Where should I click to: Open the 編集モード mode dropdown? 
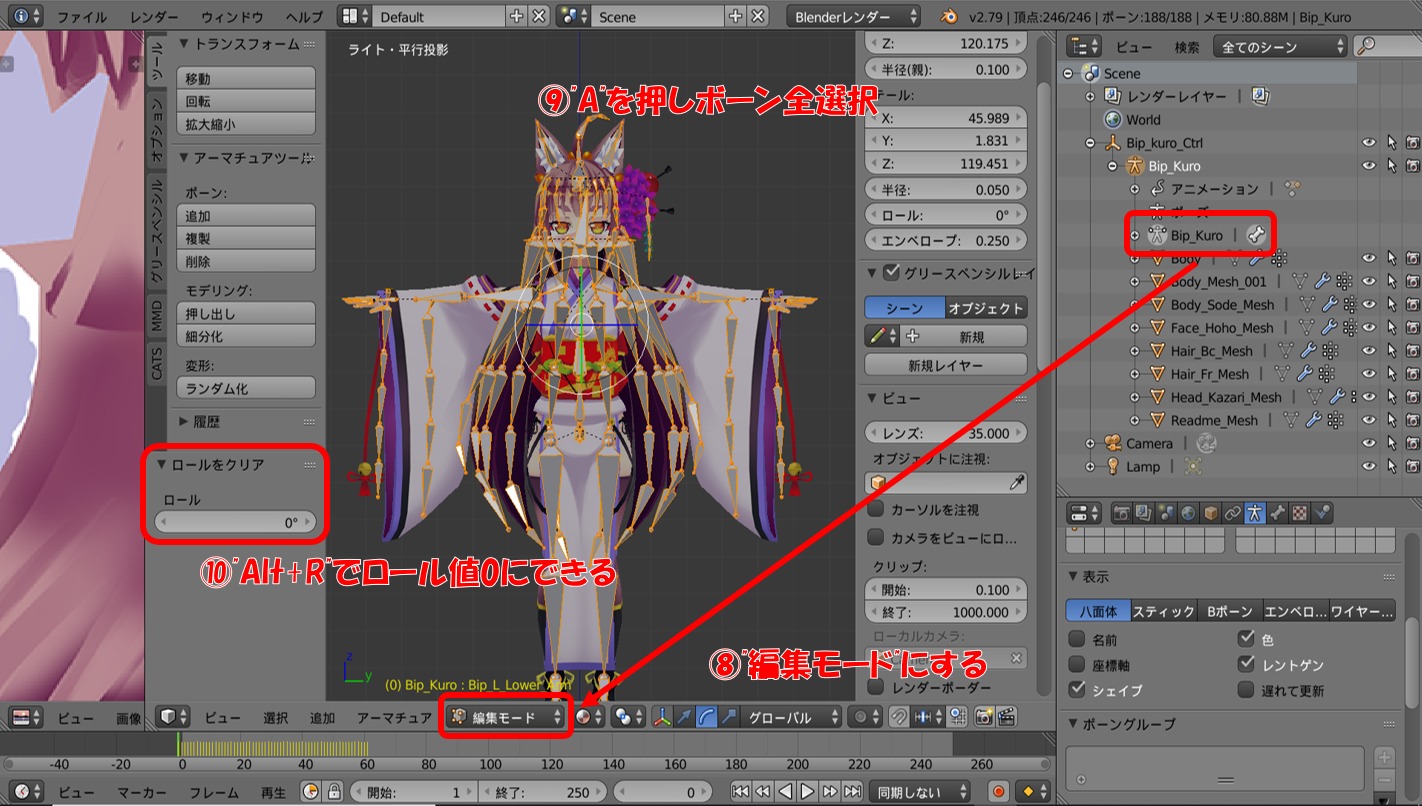click(x=506, y=717)
